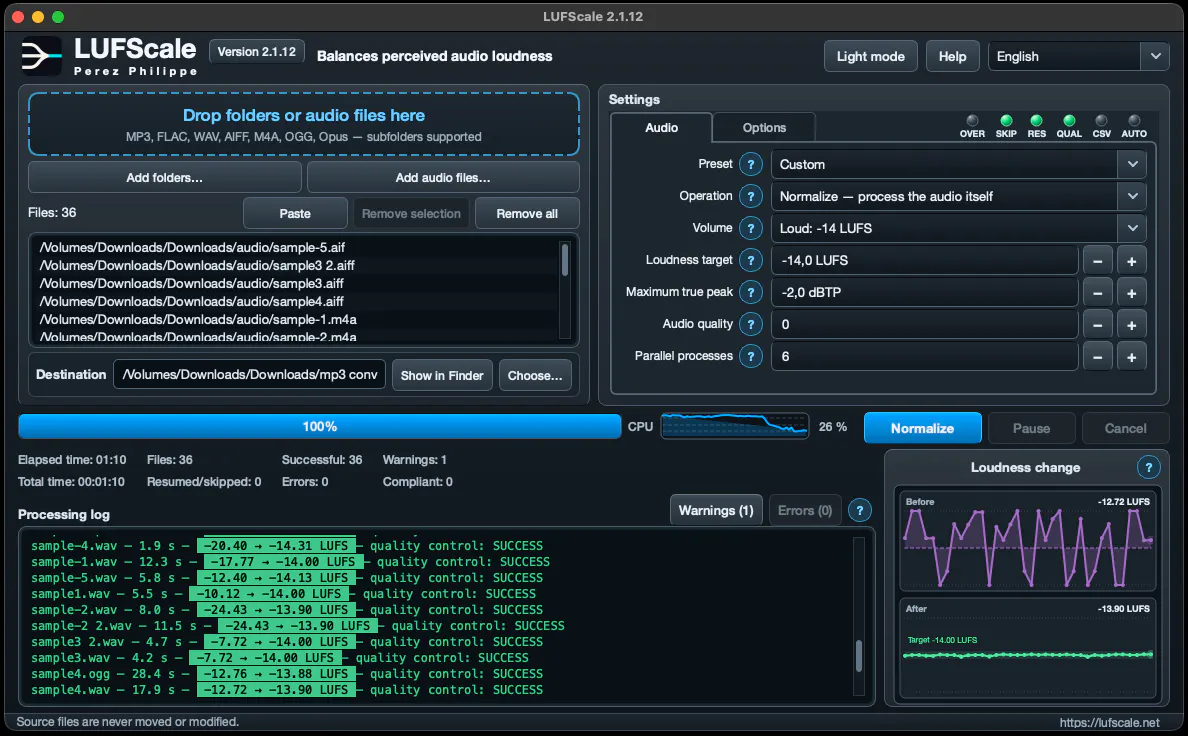Click the Version 2.1.12 badge
The image size is (1188, 736).
[x=257, y=52]
